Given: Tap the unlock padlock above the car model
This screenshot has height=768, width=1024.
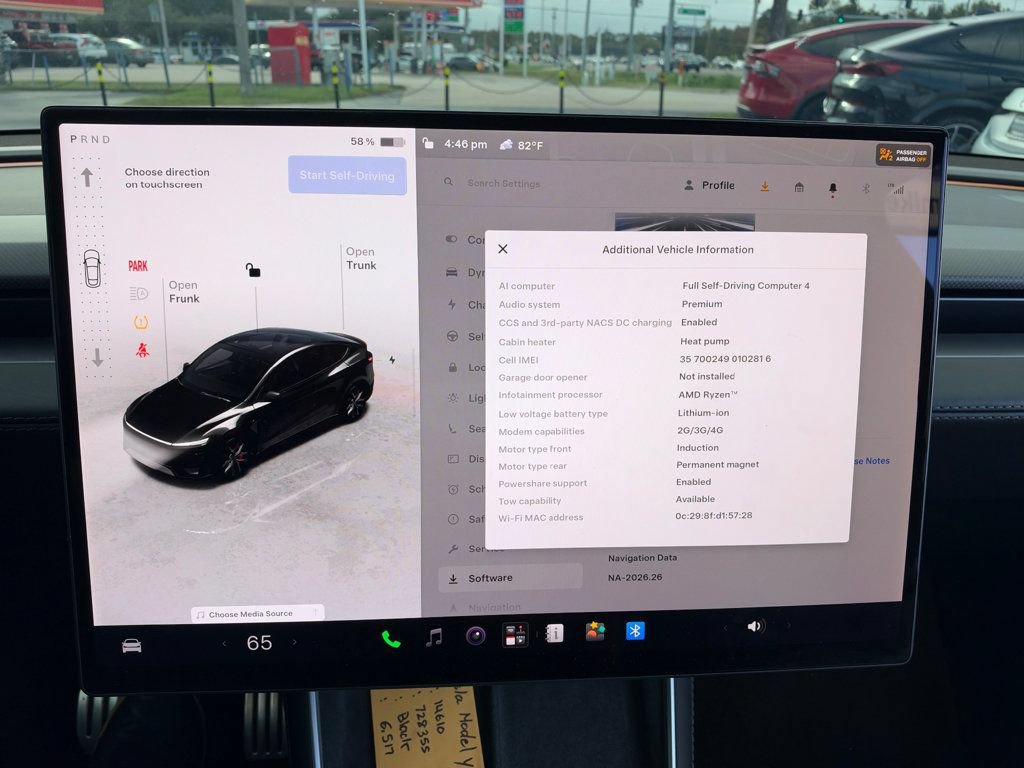Looking at the screenshot, I should [x=253, y=270].
